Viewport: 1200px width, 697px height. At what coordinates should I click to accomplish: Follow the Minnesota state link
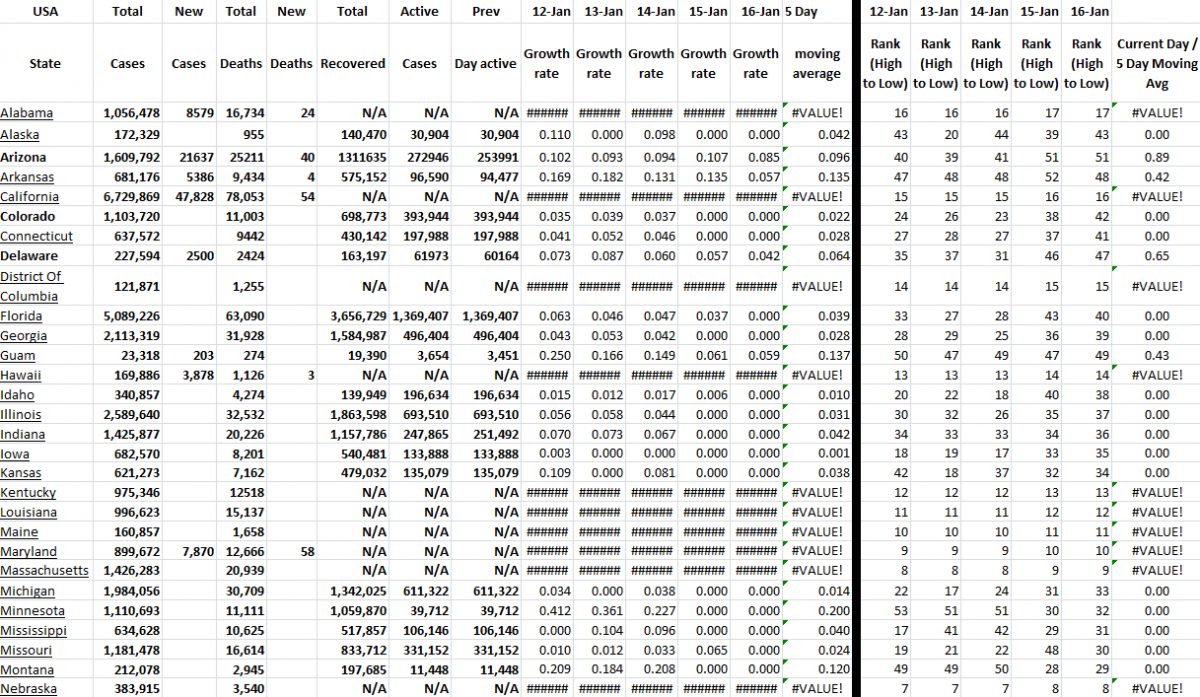(x=32, y=611)
